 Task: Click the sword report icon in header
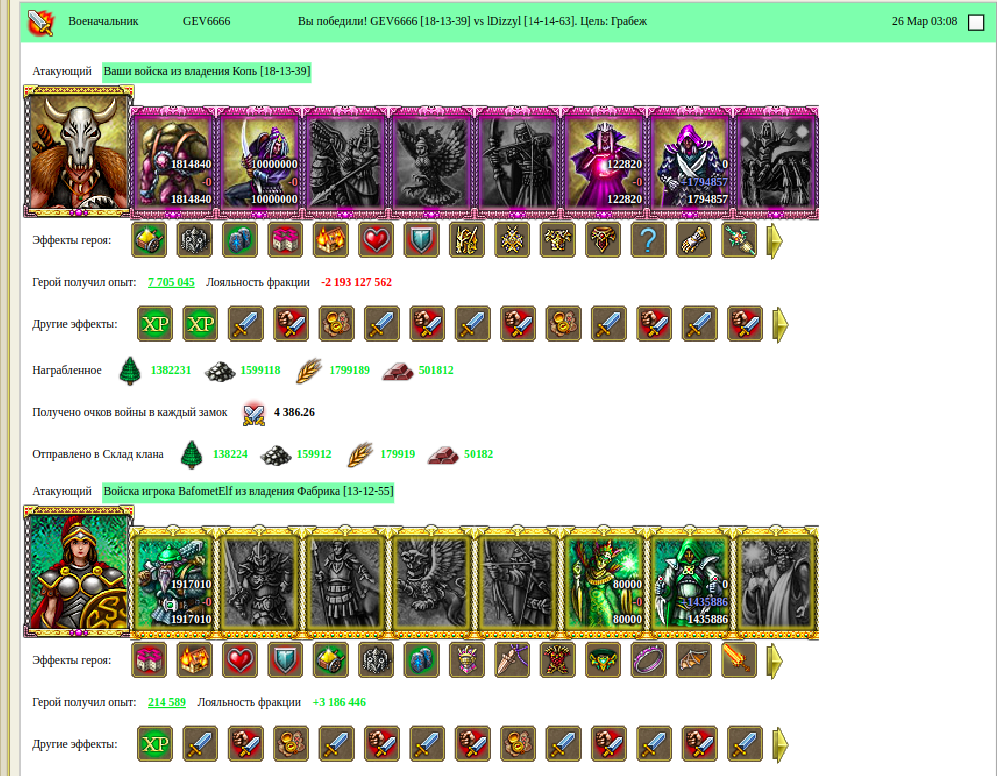pos(41,22)
